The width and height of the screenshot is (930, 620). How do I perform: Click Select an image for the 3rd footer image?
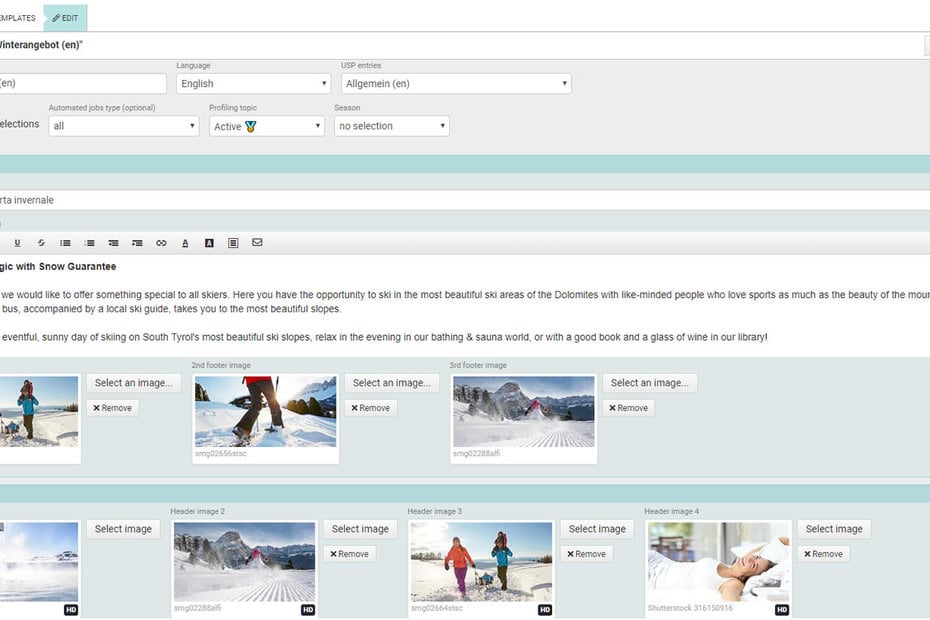(x=650, y=383)
